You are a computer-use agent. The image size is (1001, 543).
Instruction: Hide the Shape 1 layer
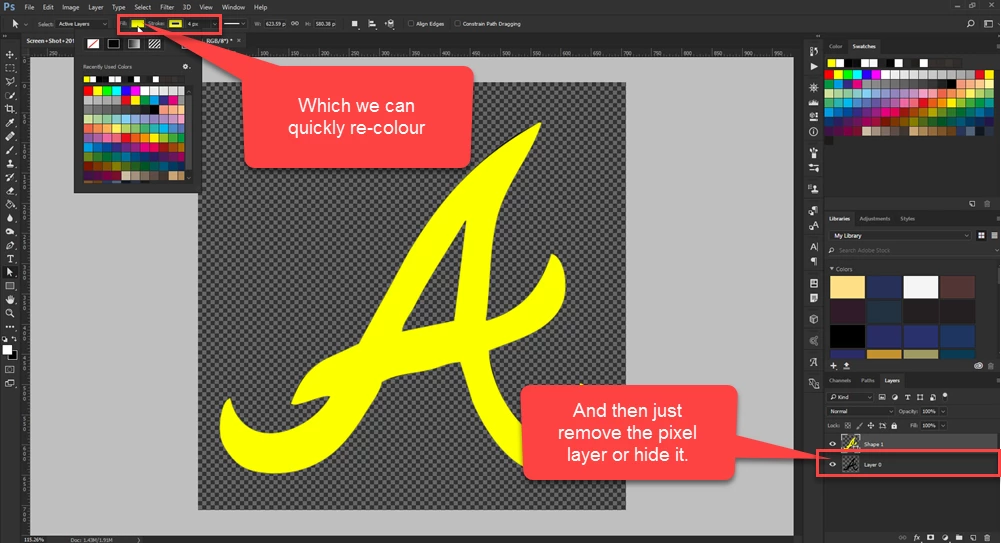832,444
